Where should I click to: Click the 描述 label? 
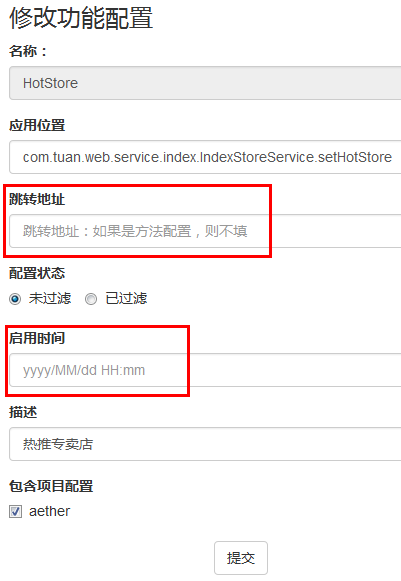(x=23, y=412)
